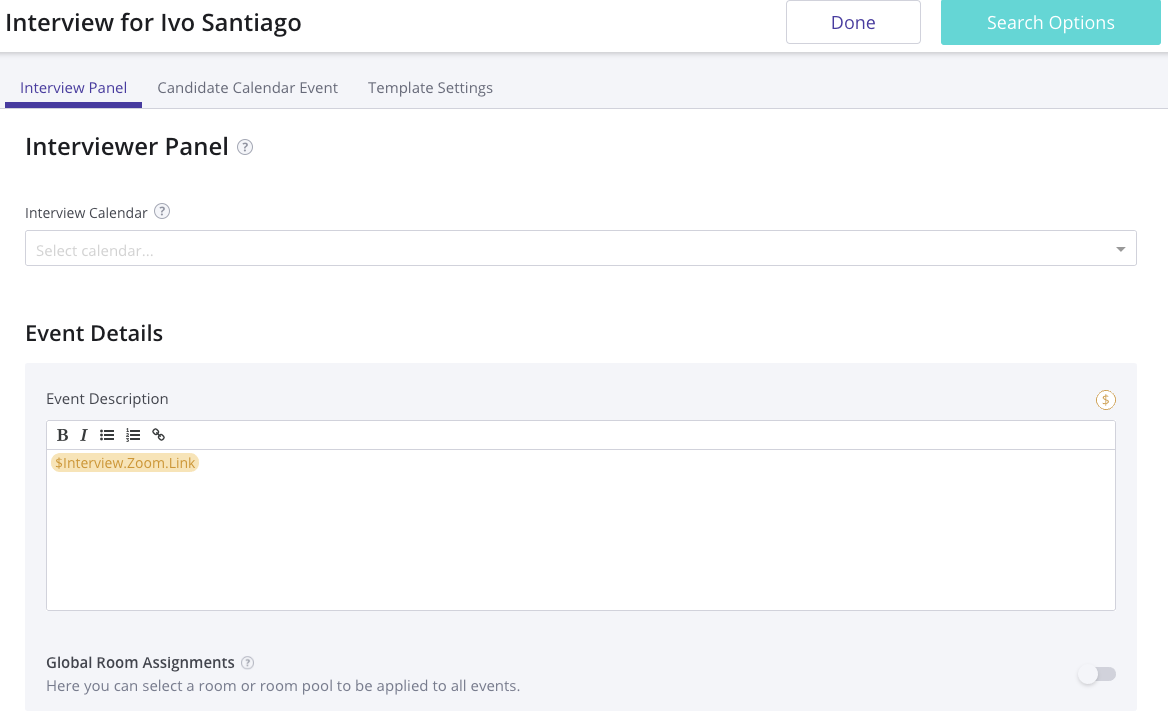Open the dollar-sign variable picker icon
The image size is (1168, 725).
click(x=1105, y=400)
